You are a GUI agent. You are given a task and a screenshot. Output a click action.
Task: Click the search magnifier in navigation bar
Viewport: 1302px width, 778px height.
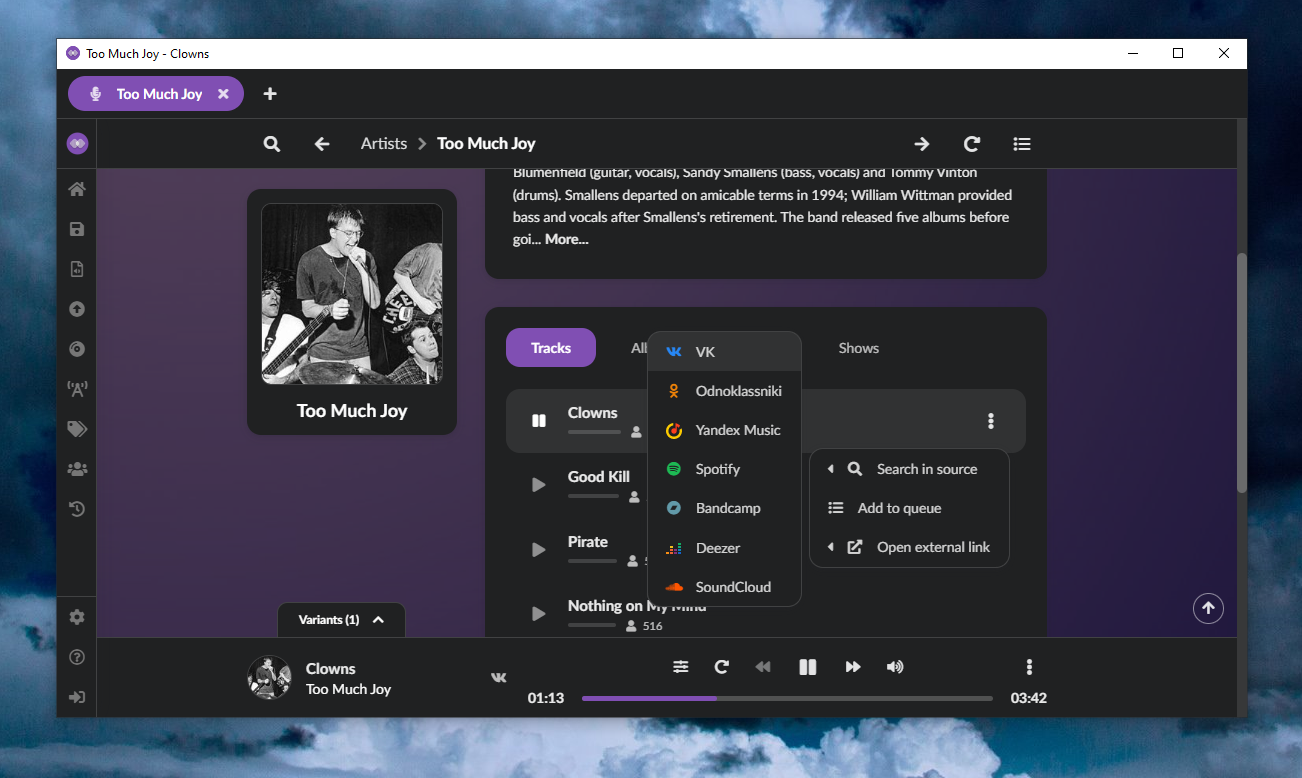(x=272, y=144)
